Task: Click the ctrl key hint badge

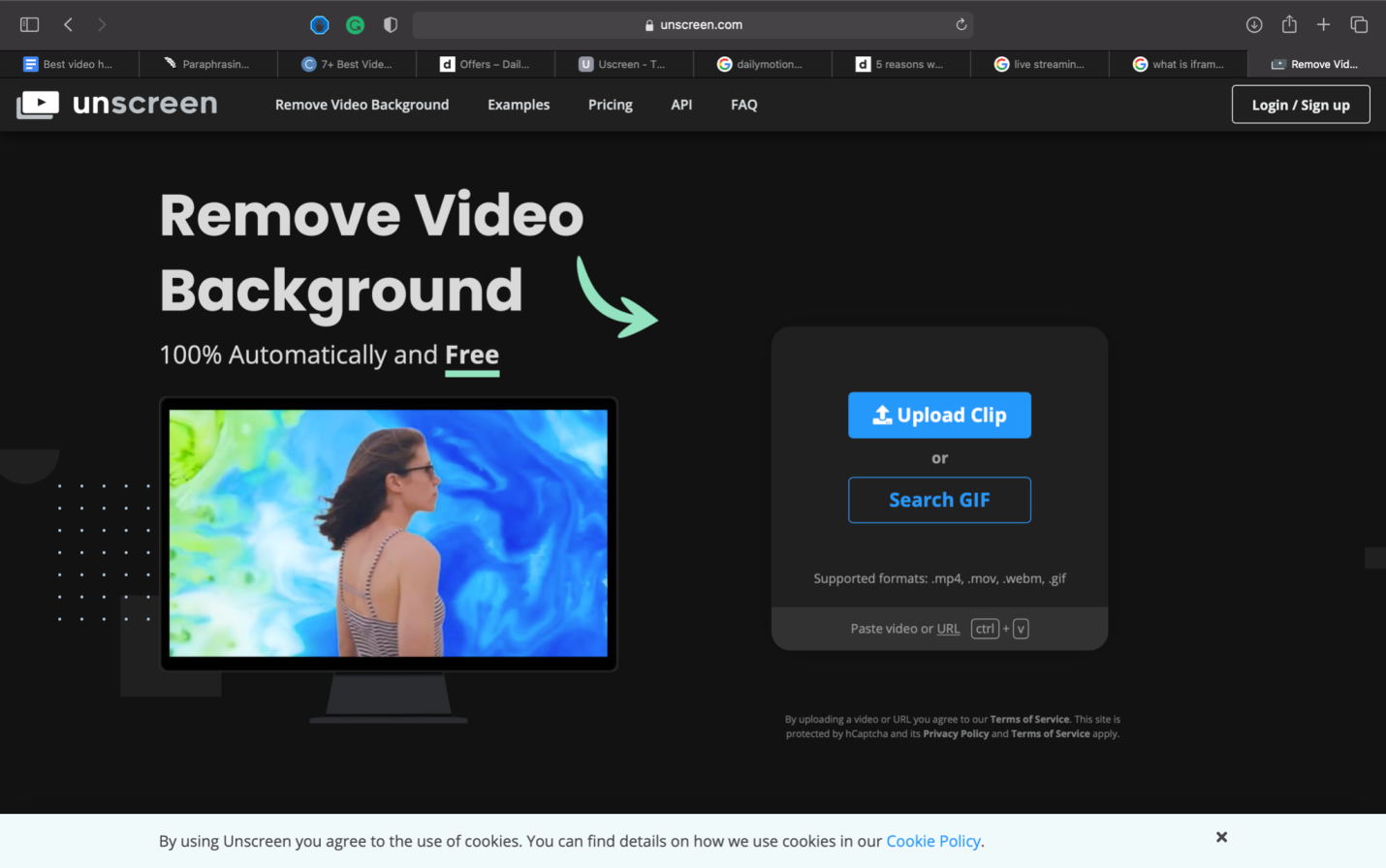Action: pyautogui.click(x=985, y=629)
